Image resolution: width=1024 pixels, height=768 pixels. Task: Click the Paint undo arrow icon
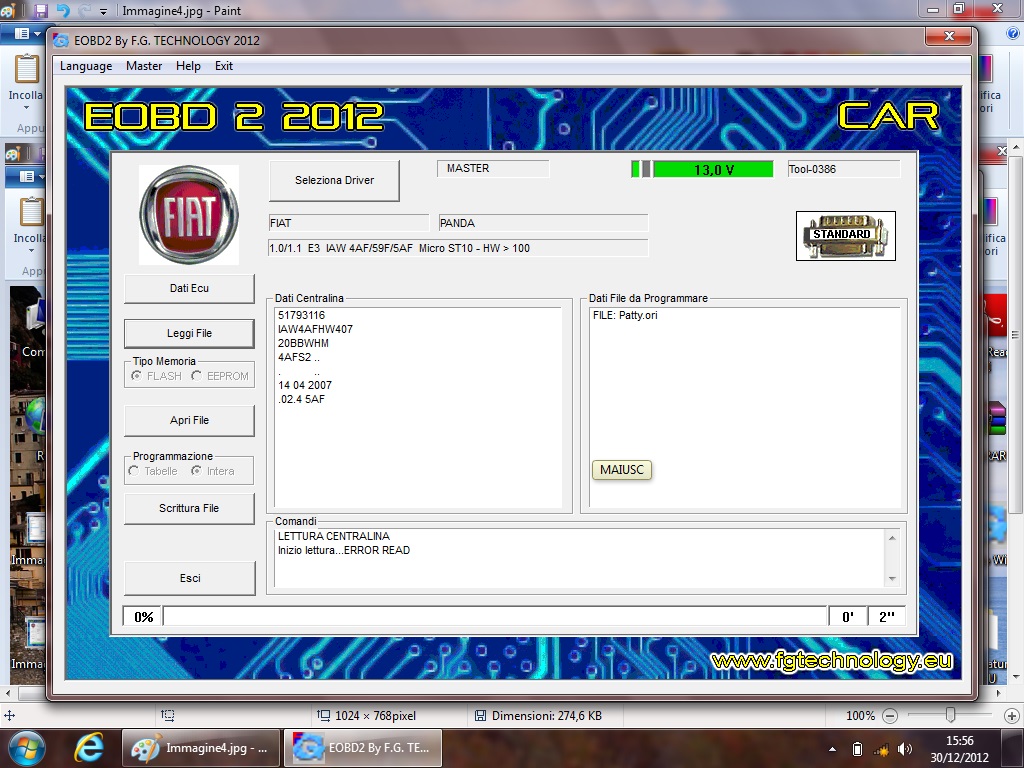point(63,10)
